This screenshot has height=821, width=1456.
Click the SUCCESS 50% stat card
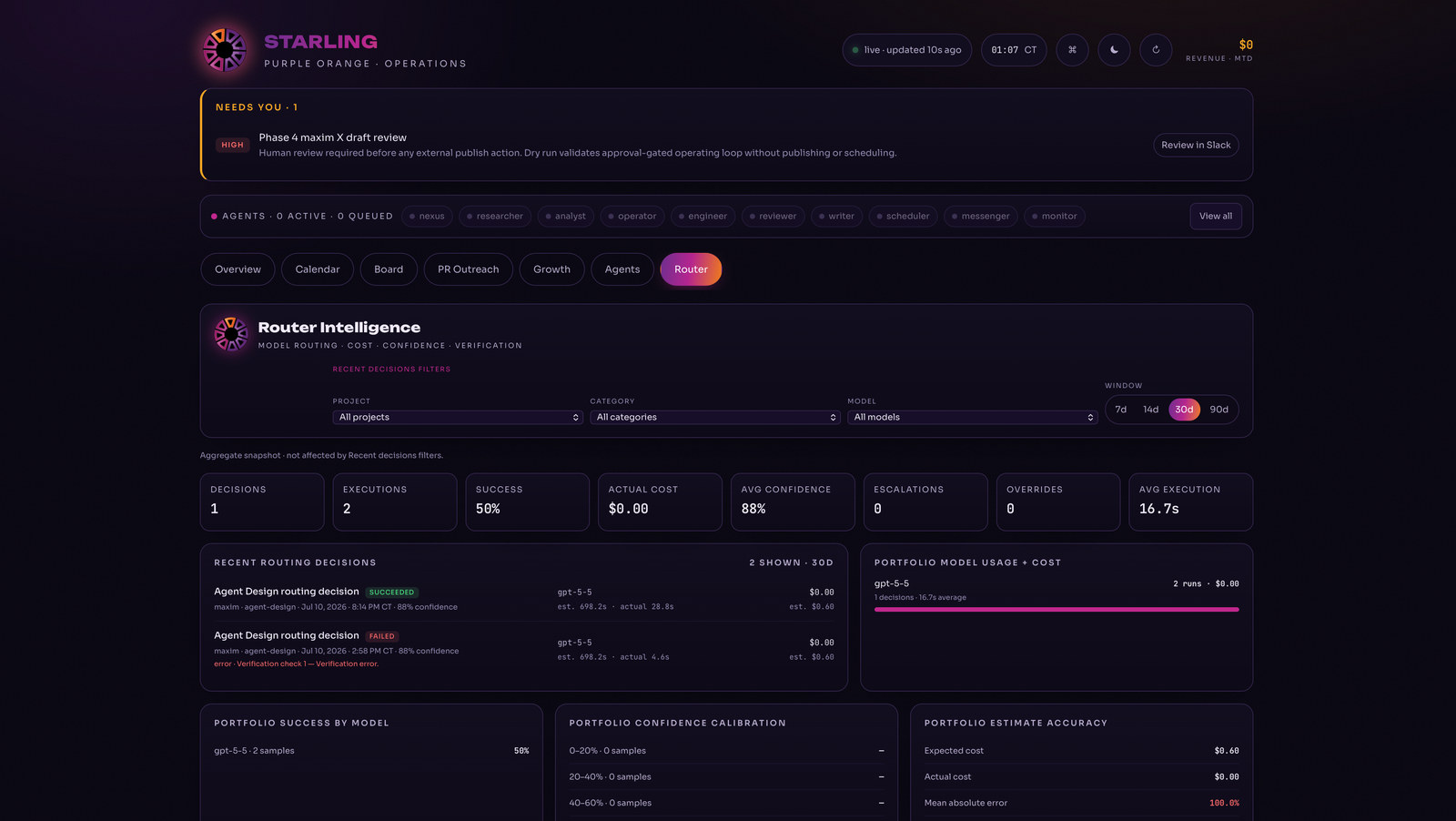(527, 502)
